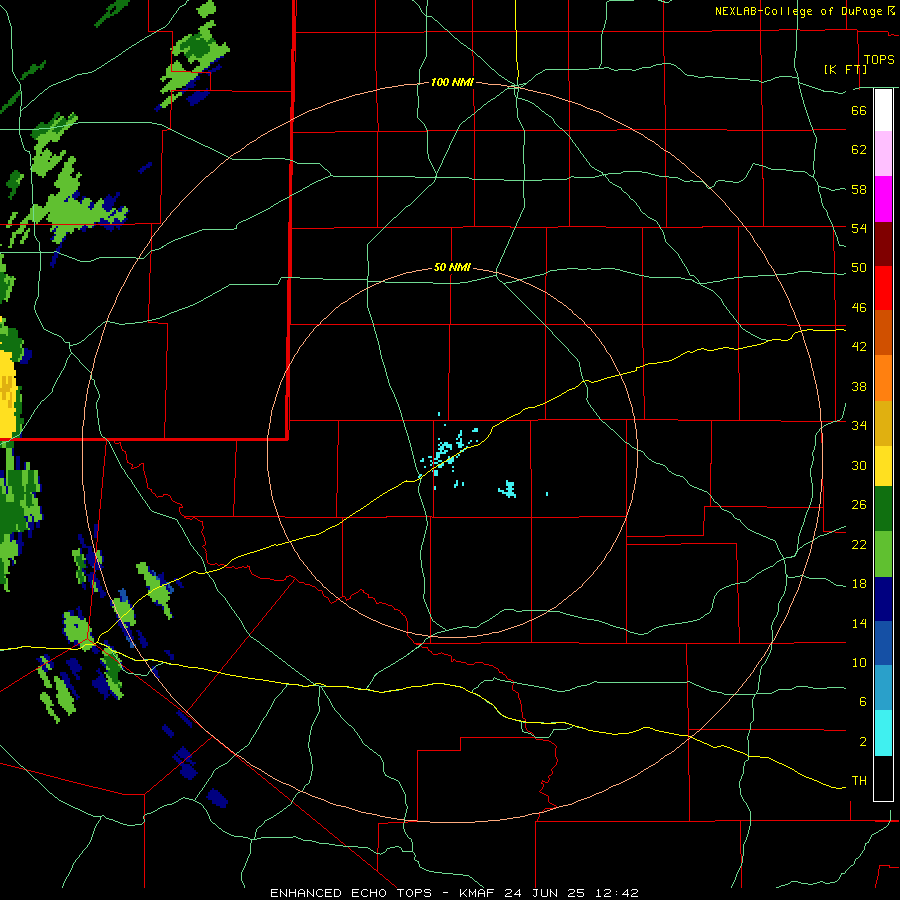The width and height of the screenshot is (900, 900).
Task: Pick the light blue legend swatch
Action: click(x=883, y=688)
